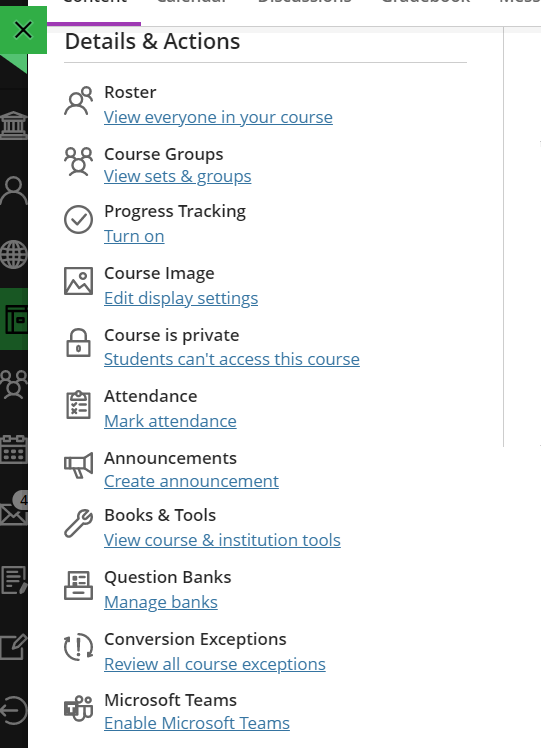Click the Conversion Exceptions warning icon
Screen dimensions: 541x748
click(78, 647)
